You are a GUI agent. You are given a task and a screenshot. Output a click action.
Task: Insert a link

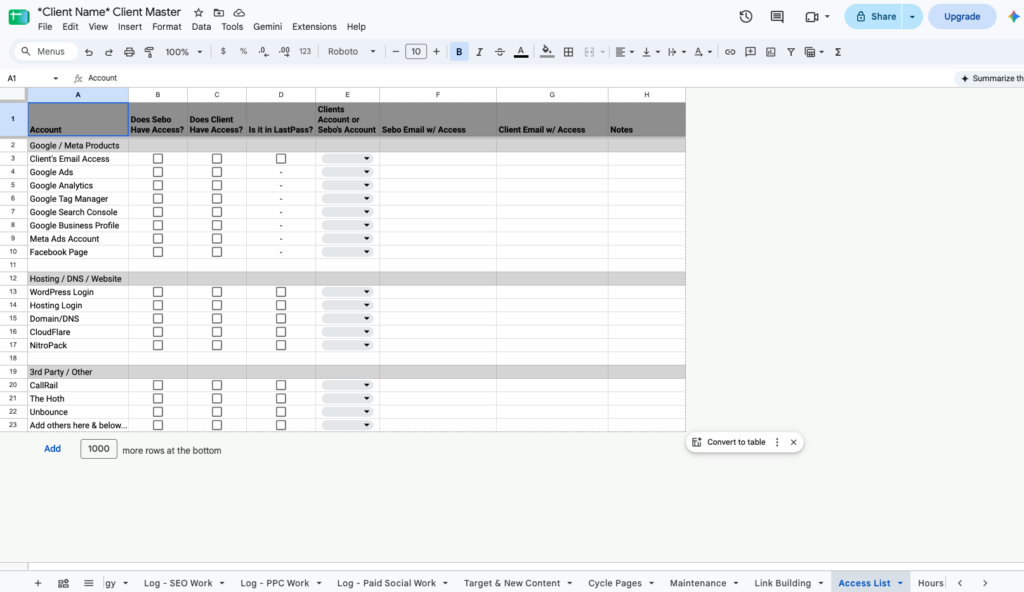[x=730, y=52]
